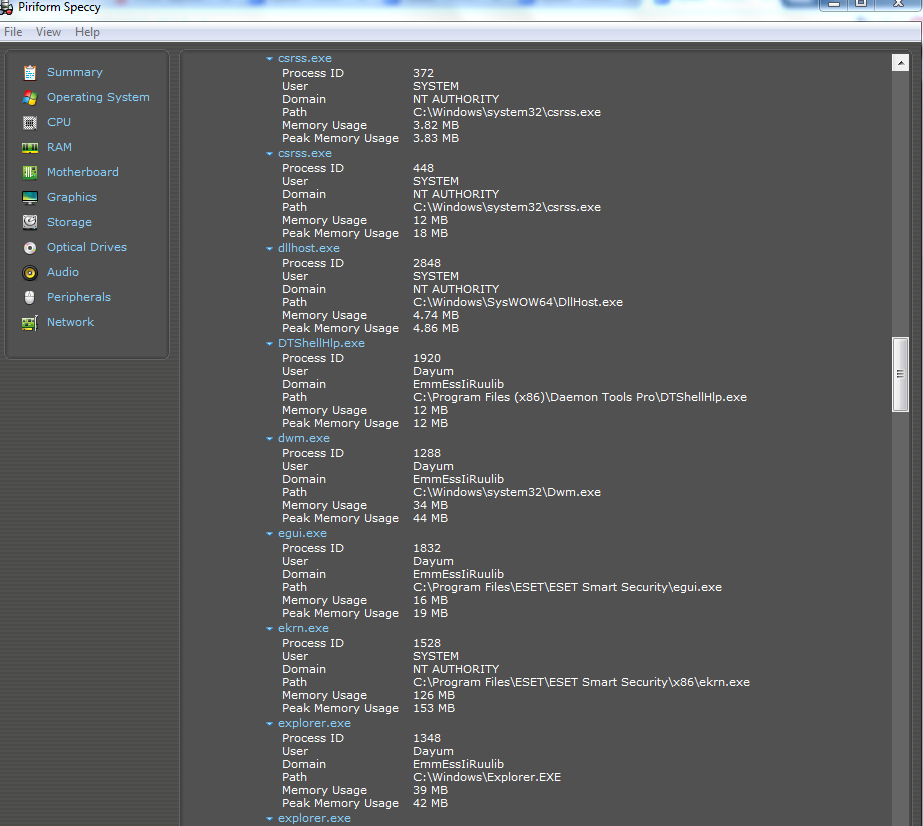Click the scrollbar up arrow

click(900, 62)
